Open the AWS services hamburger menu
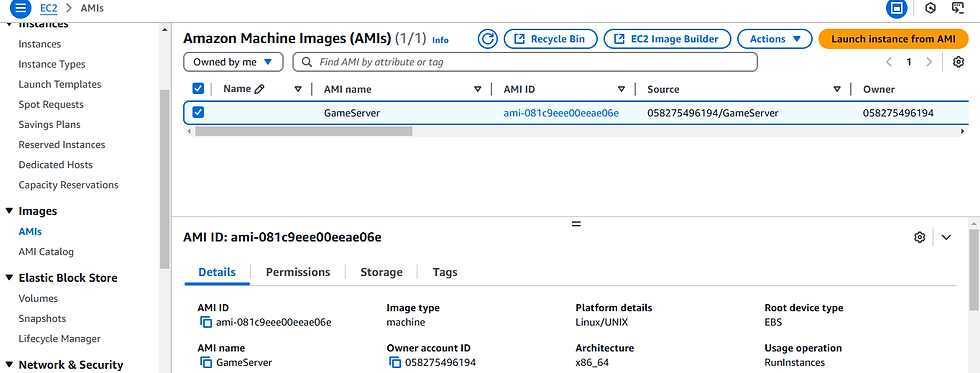 tap(21, 9)
